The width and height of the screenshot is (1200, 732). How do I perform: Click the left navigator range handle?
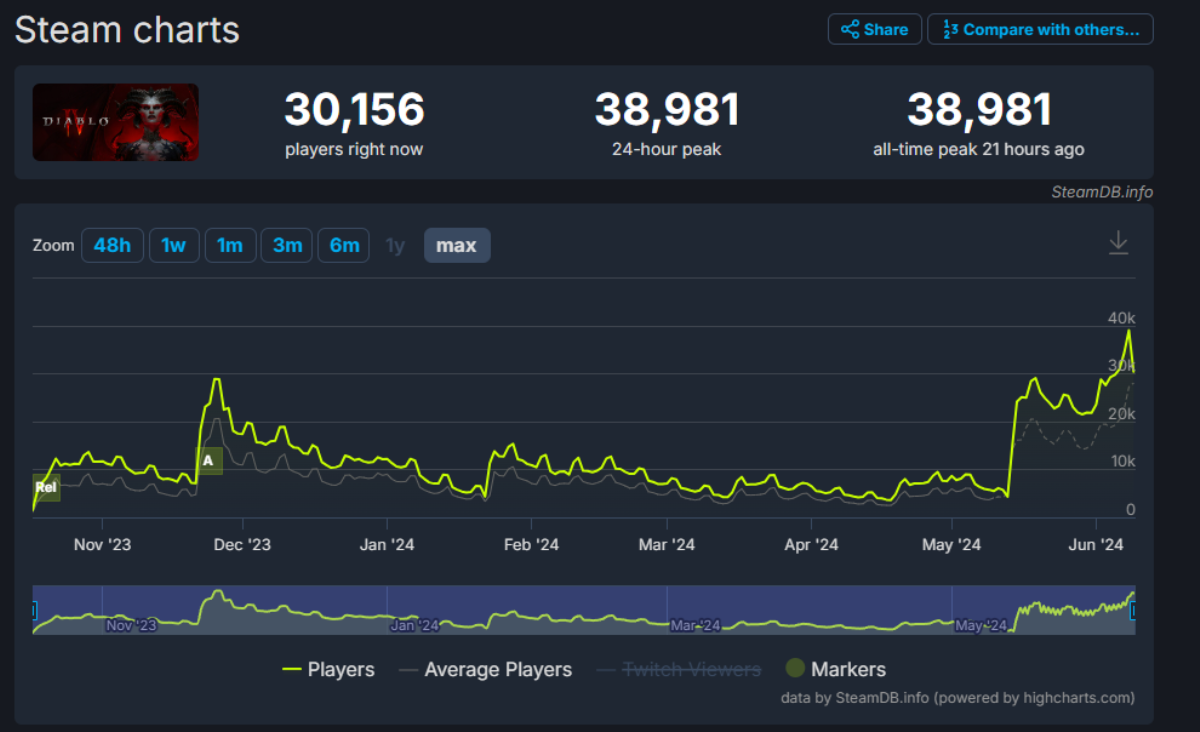pos(33,611)
